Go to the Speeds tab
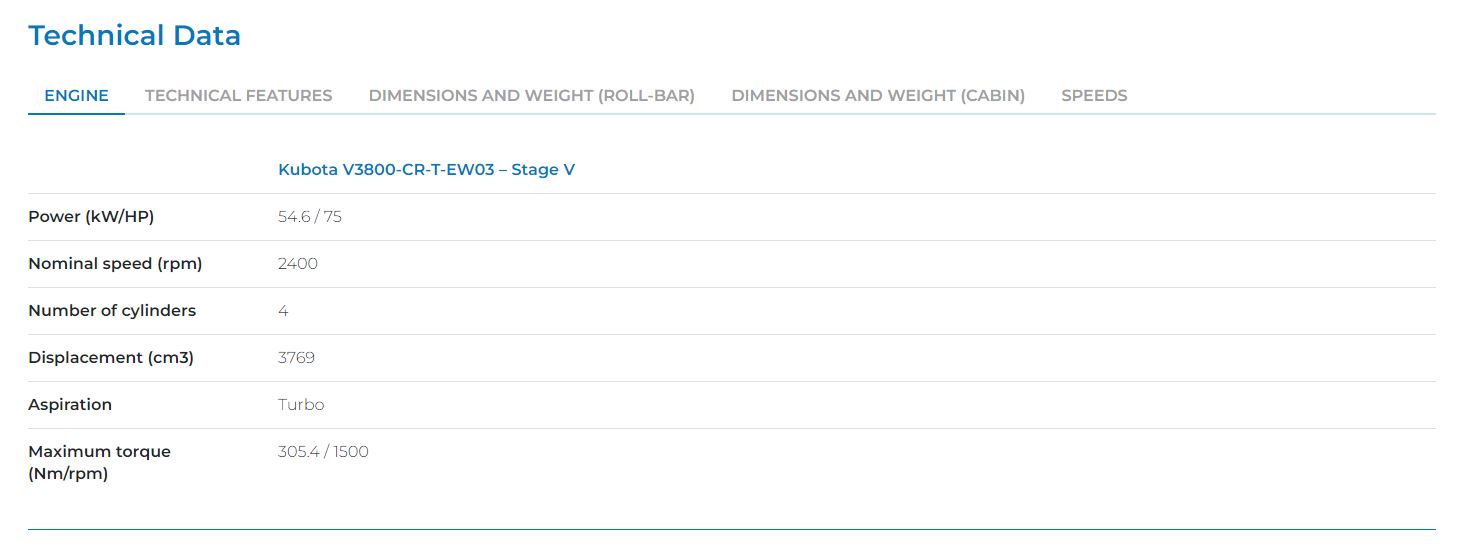The width and height of the screenshot is (1461, 547). pos(1093,96)
